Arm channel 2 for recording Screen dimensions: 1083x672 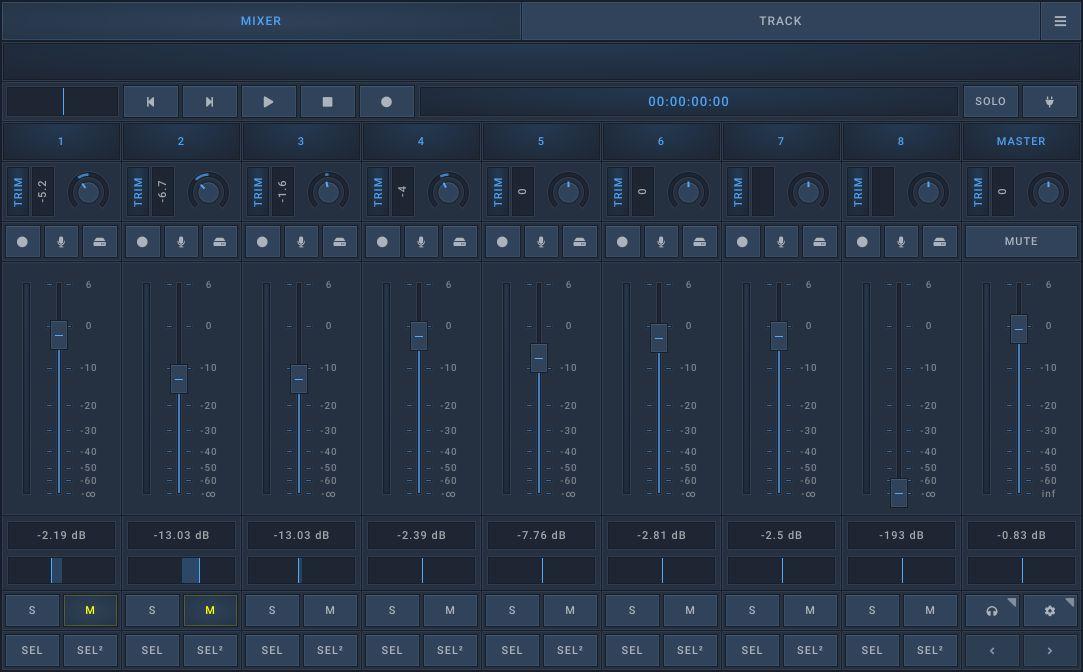point(142,242)
